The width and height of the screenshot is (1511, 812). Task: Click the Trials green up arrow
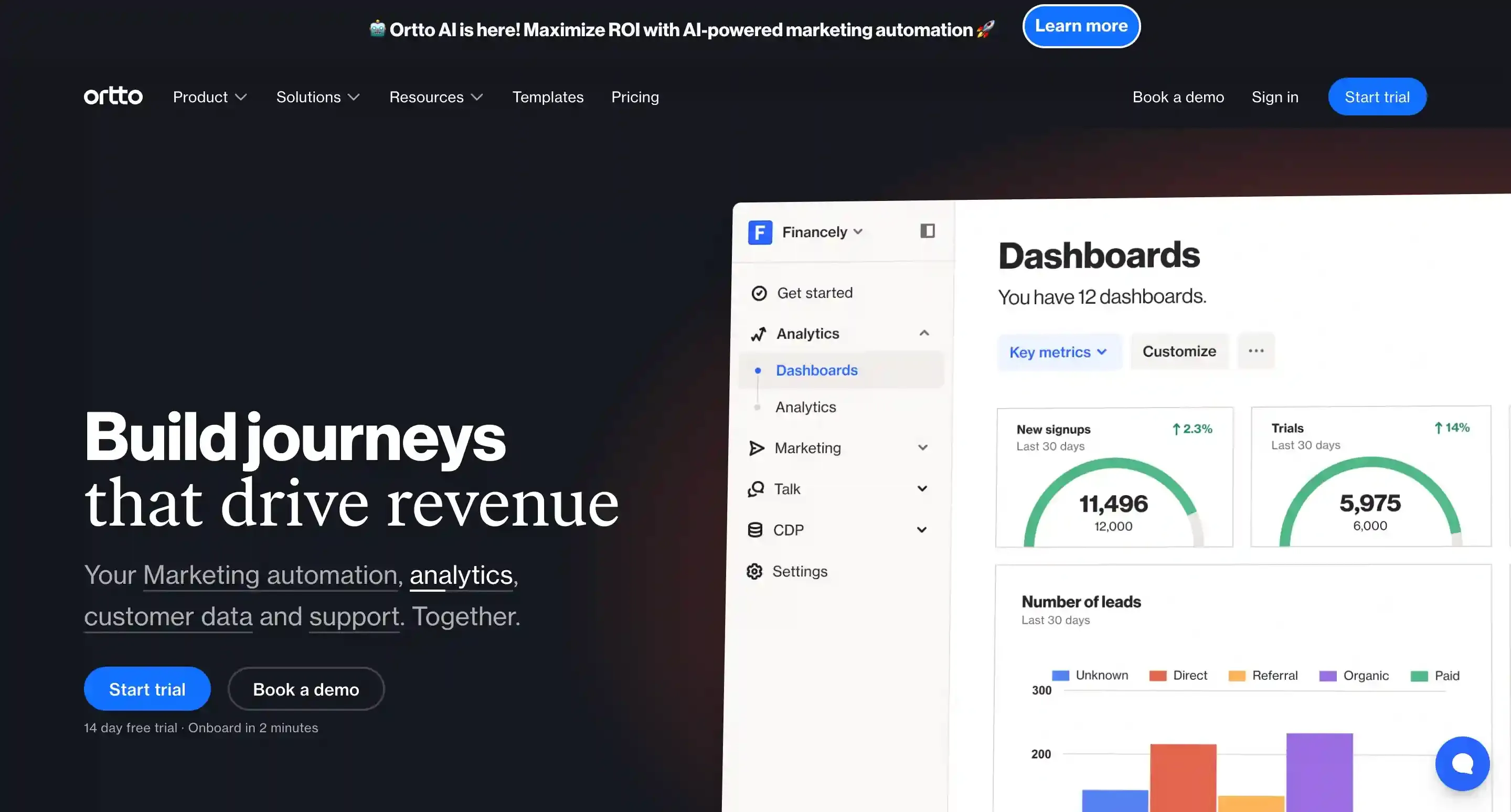click(1438, 428)
